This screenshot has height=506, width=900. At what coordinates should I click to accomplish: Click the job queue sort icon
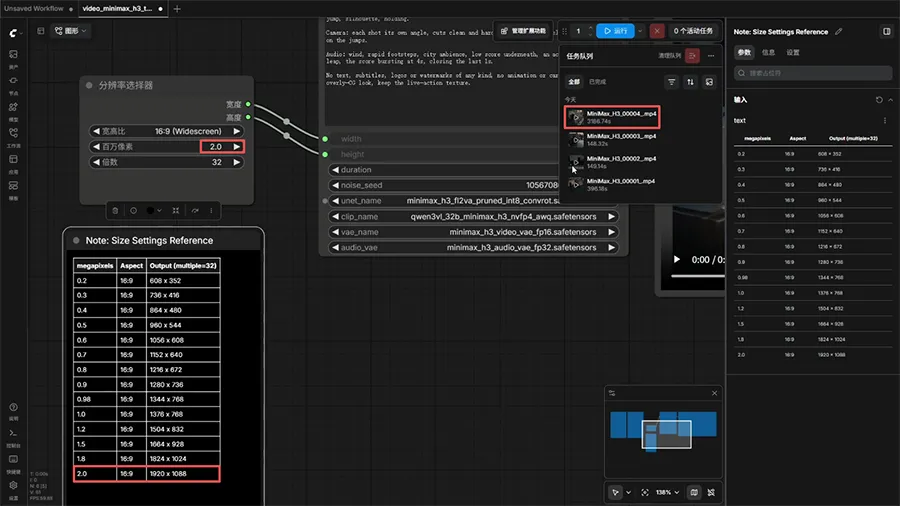[690, 82]
